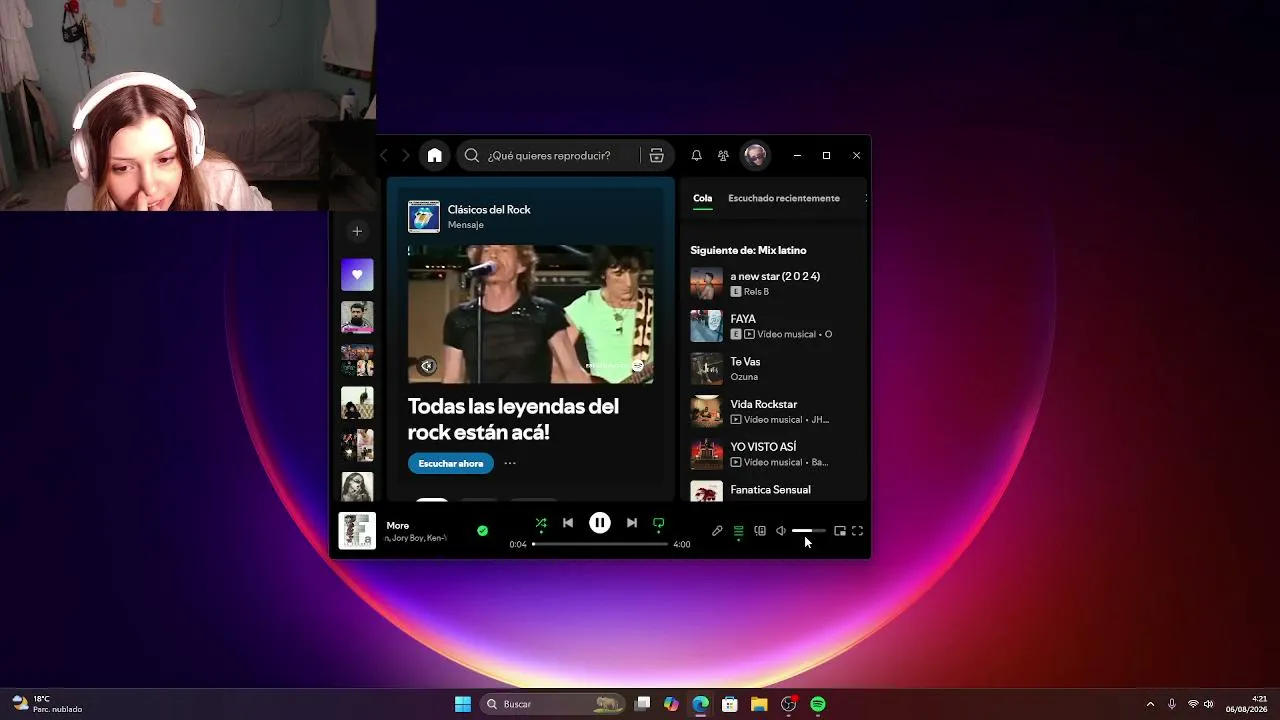
Task: Toggle repeat mode
Action: pyautogui.click(x=659, y=522)
